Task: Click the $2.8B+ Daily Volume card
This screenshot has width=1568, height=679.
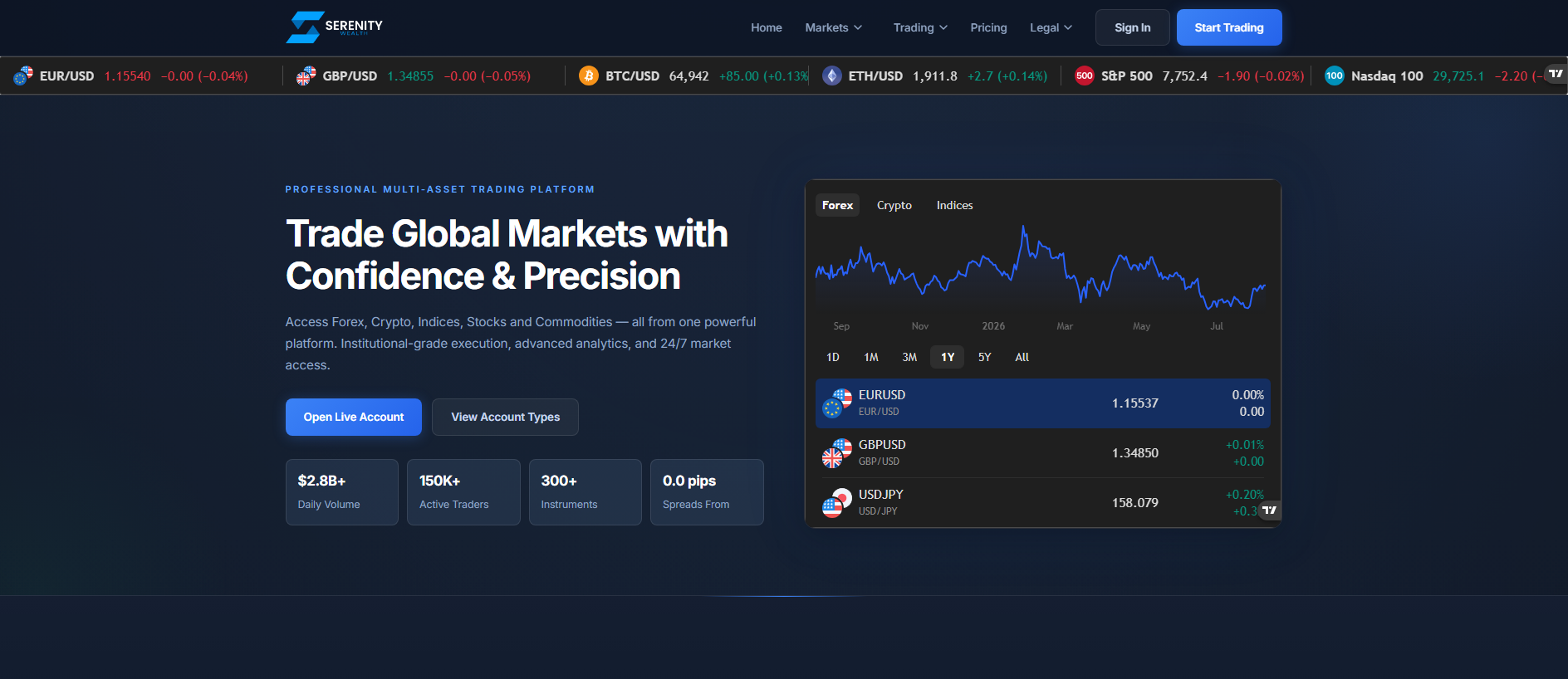Action: pos(342,492)
